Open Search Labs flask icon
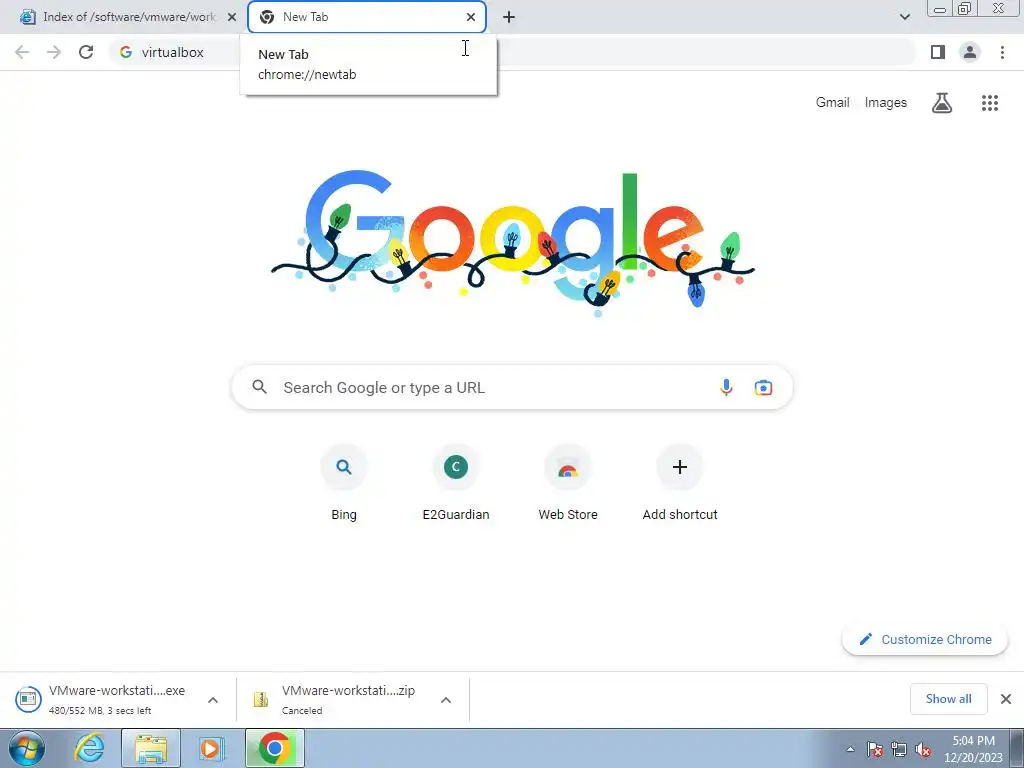Screen dimensions: 1024x768 942,103
